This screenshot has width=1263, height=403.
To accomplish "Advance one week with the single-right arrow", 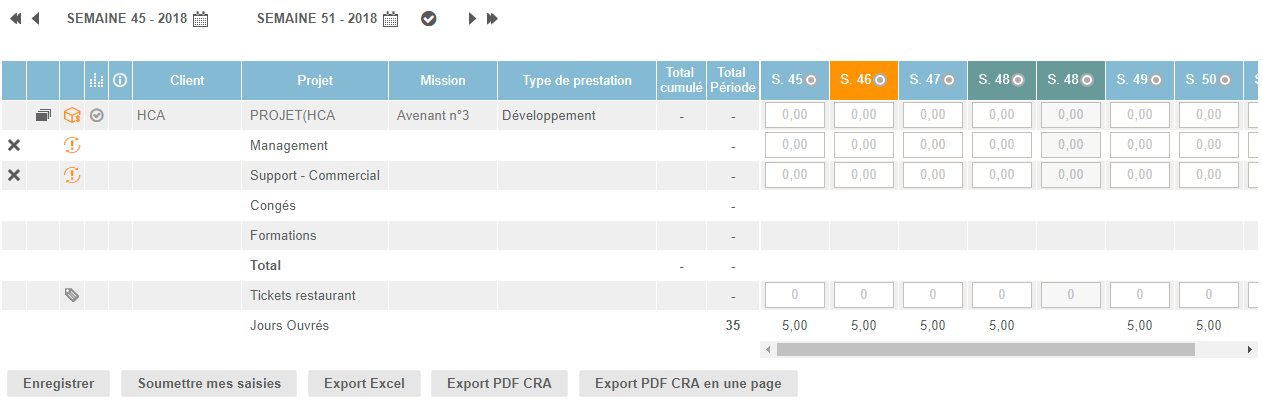I will click(x=472, y=19).
